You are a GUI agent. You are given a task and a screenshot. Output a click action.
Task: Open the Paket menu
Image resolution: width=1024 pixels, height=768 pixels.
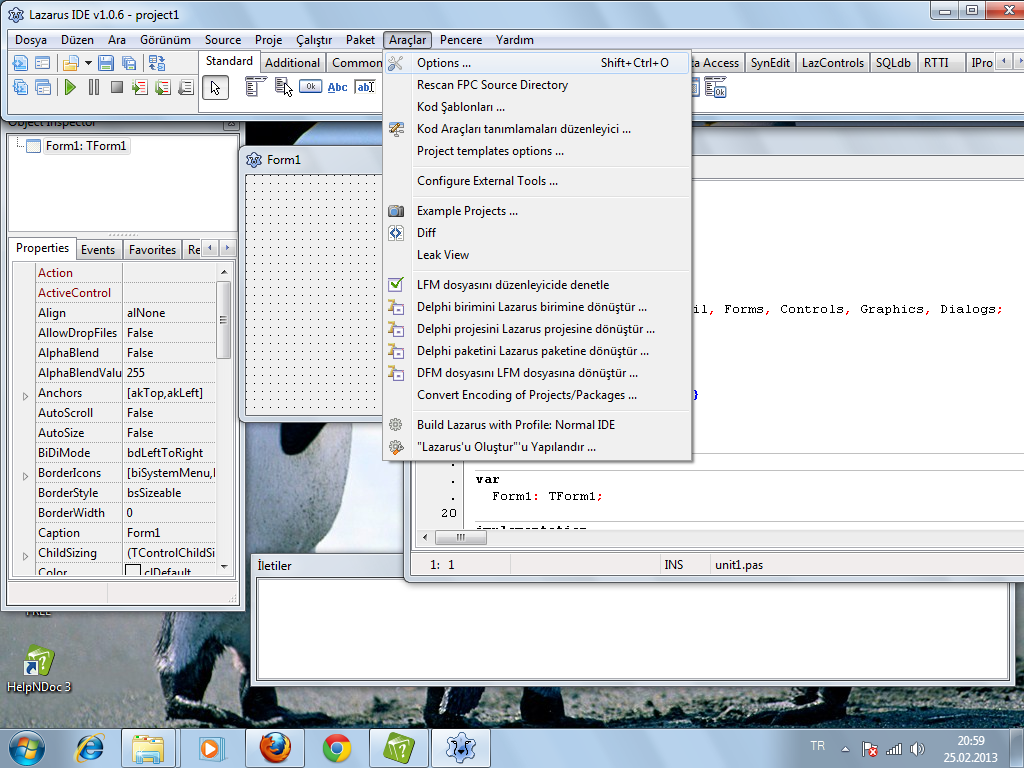point(360,40)
